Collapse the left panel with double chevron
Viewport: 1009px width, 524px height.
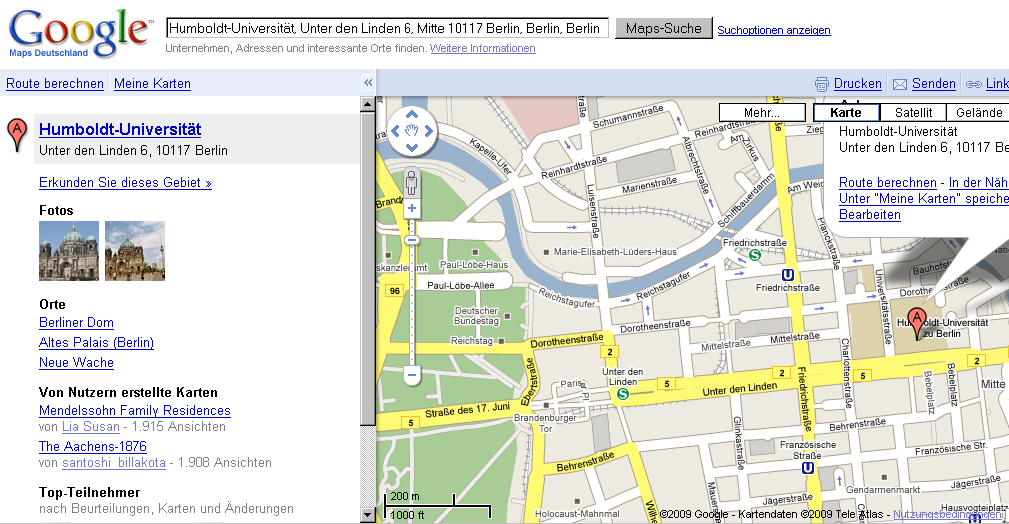[368, 82]
